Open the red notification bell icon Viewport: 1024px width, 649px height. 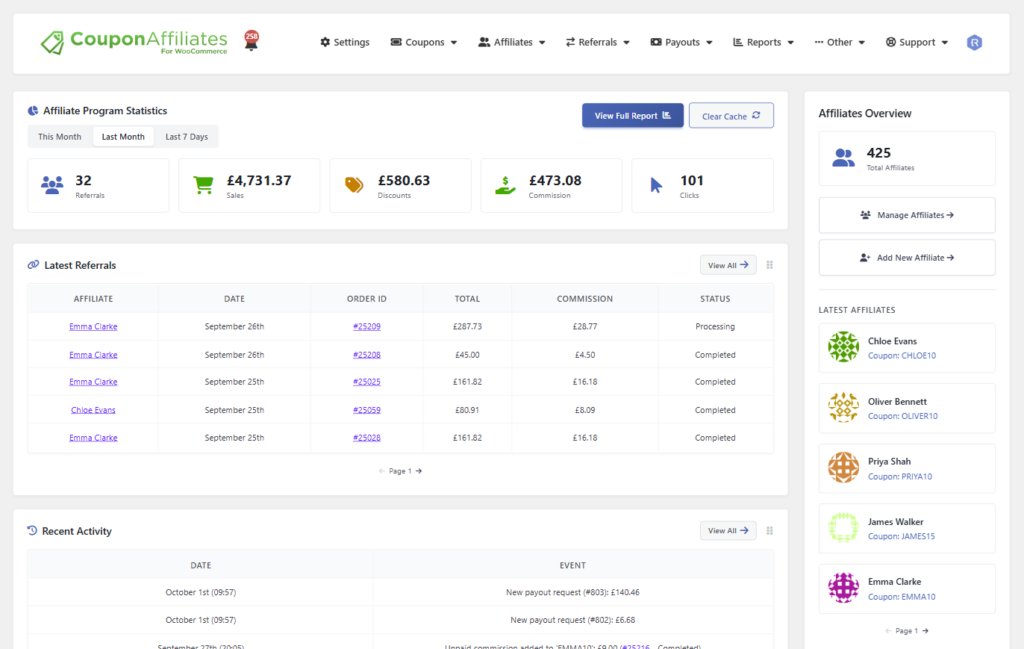click(x=251, y=40)
